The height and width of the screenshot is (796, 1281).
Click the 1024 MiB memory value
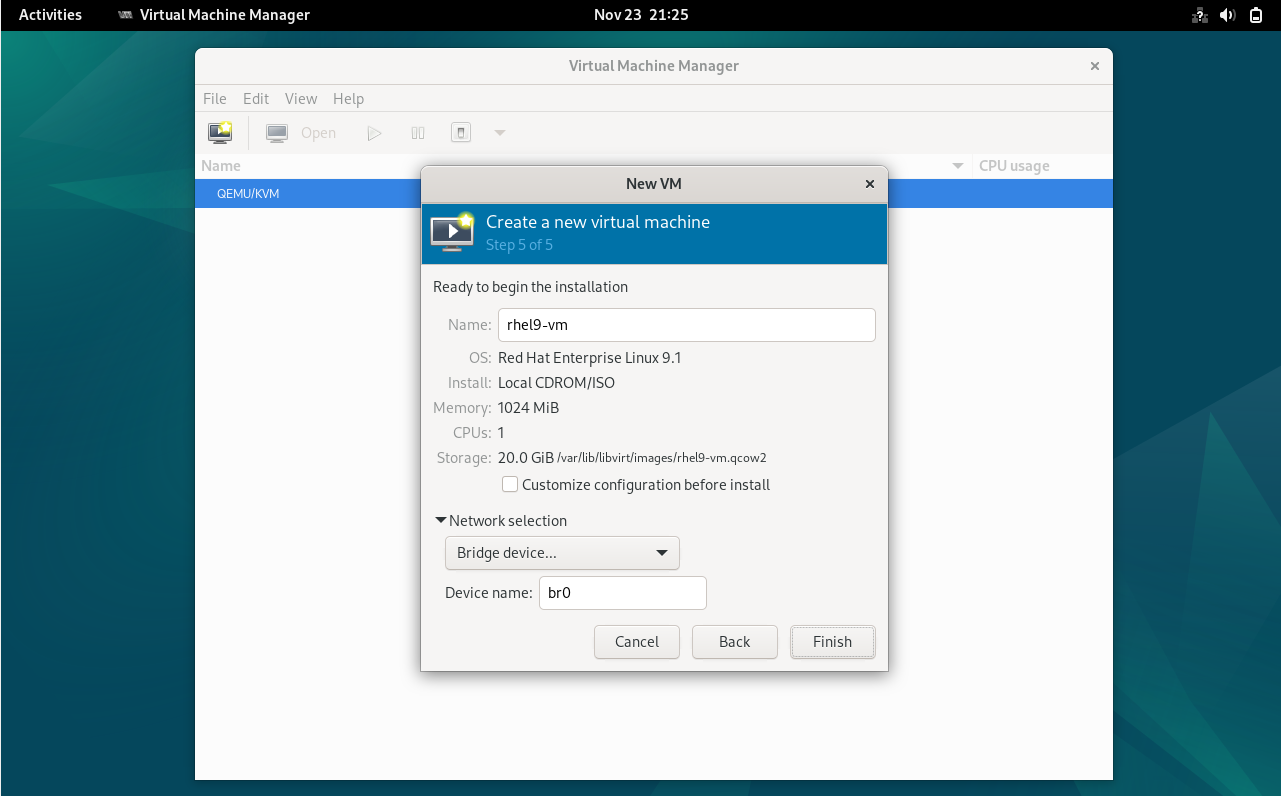[528, 408]
